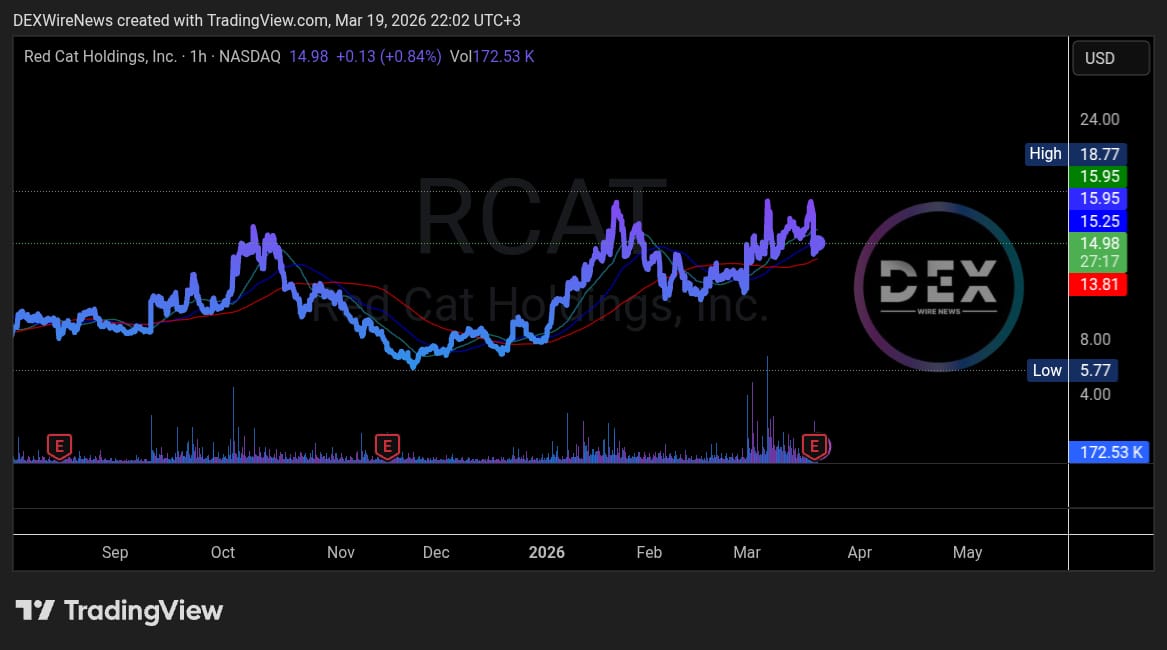The height and width of the screenshot is (650, 1167).
Task: Click the Apr label on time axis
Action: (x=860, y=552)
